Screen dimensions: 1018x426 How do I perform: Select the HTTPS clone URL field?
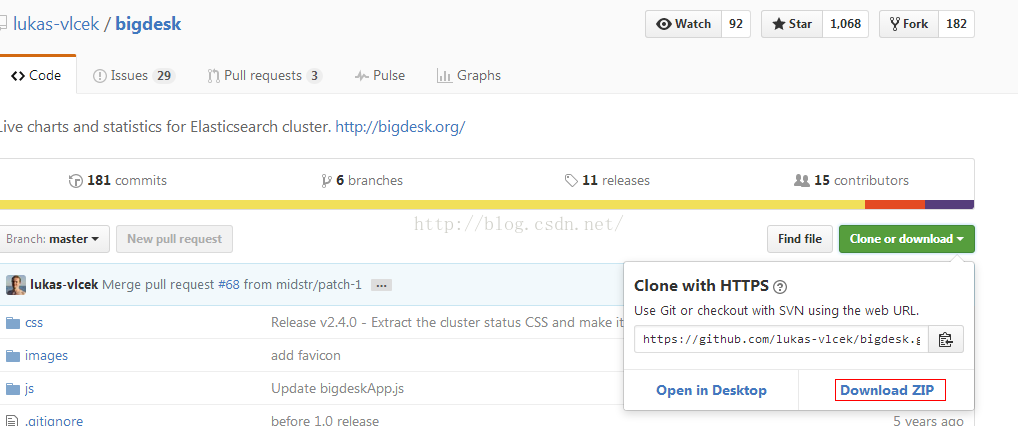781,339
